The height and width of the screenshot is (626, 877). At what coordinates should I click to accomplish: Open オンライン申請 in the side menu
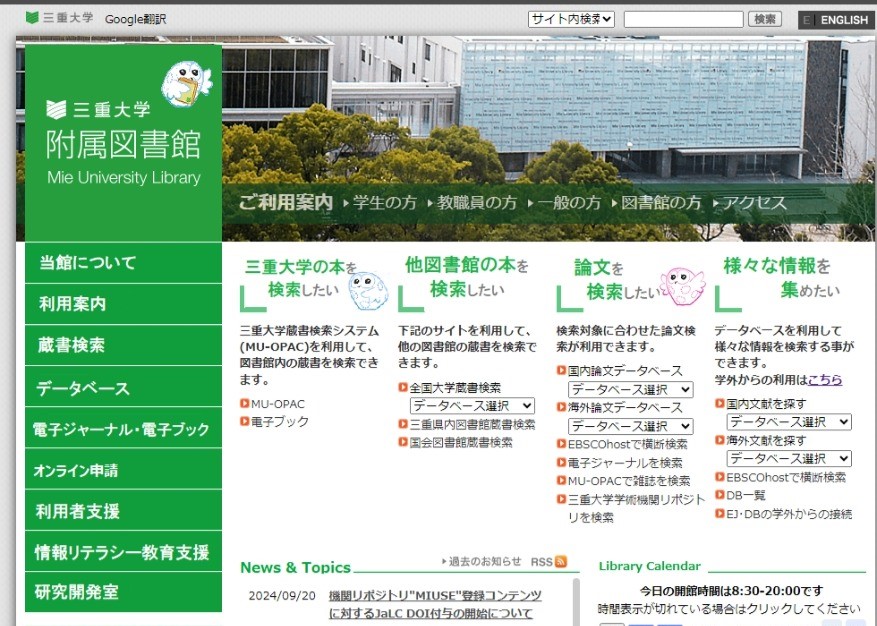[124, 469]
